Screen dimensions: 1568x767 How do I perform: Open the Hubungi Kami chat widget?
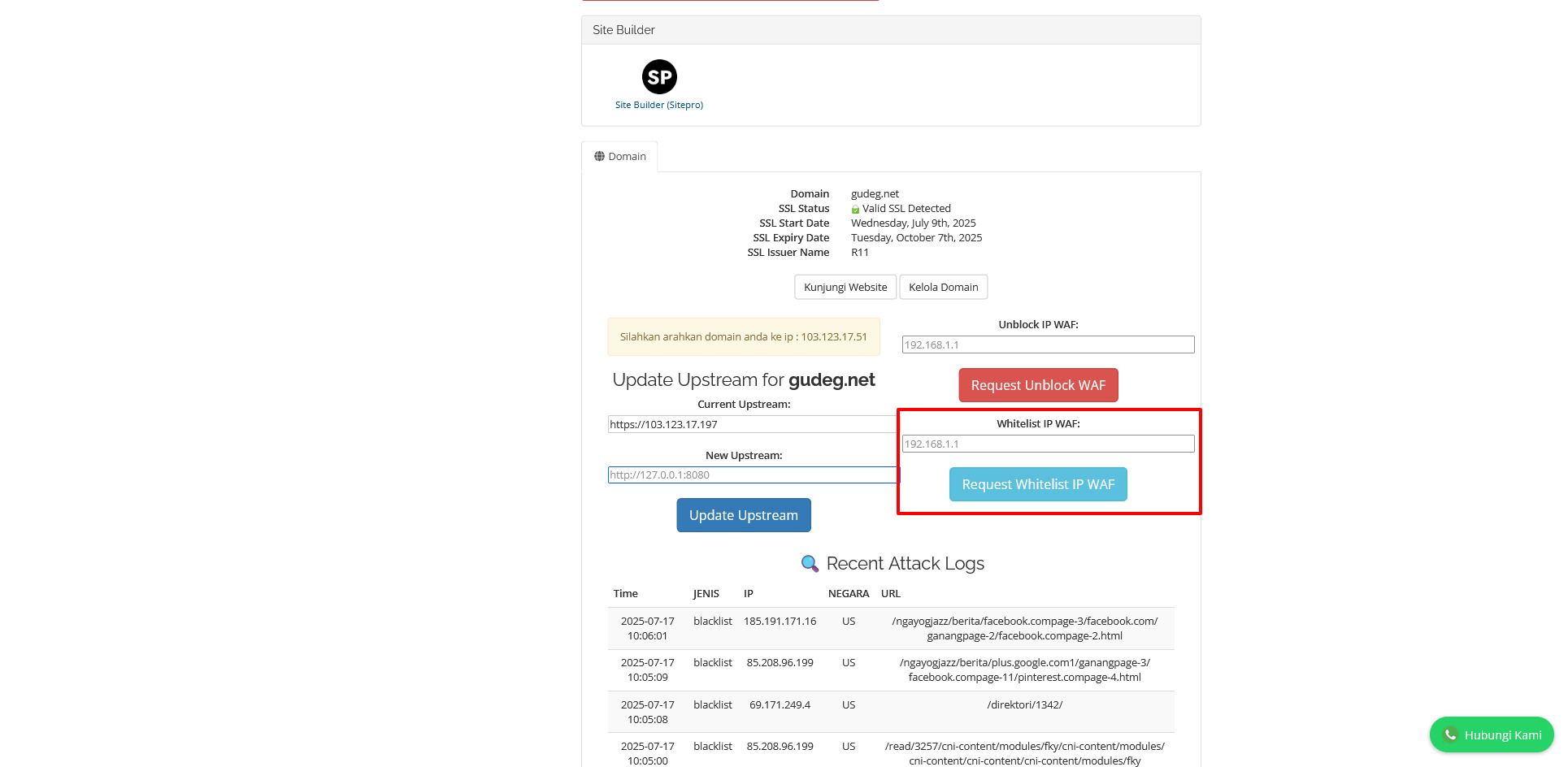pyautogui.click(x=1492, y=734)
